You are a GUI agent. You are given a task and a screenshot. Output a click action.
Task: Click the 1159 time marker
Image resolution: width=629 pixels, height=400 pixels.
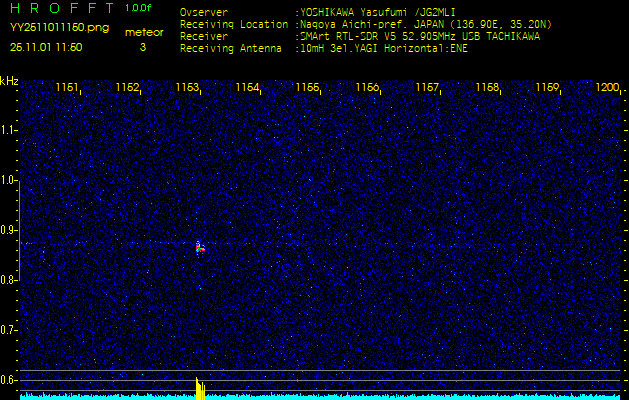(547, 88)
